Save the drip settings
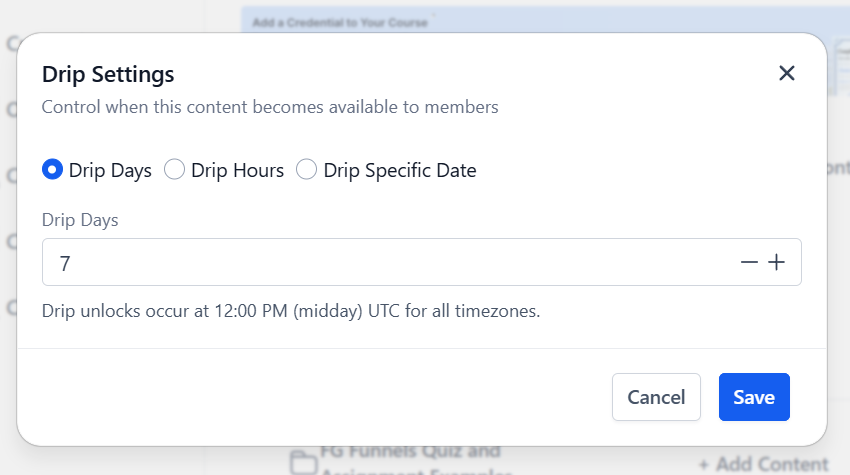This screenshot has height=475, width=850. pyautogui.click(x=754, y=397)
